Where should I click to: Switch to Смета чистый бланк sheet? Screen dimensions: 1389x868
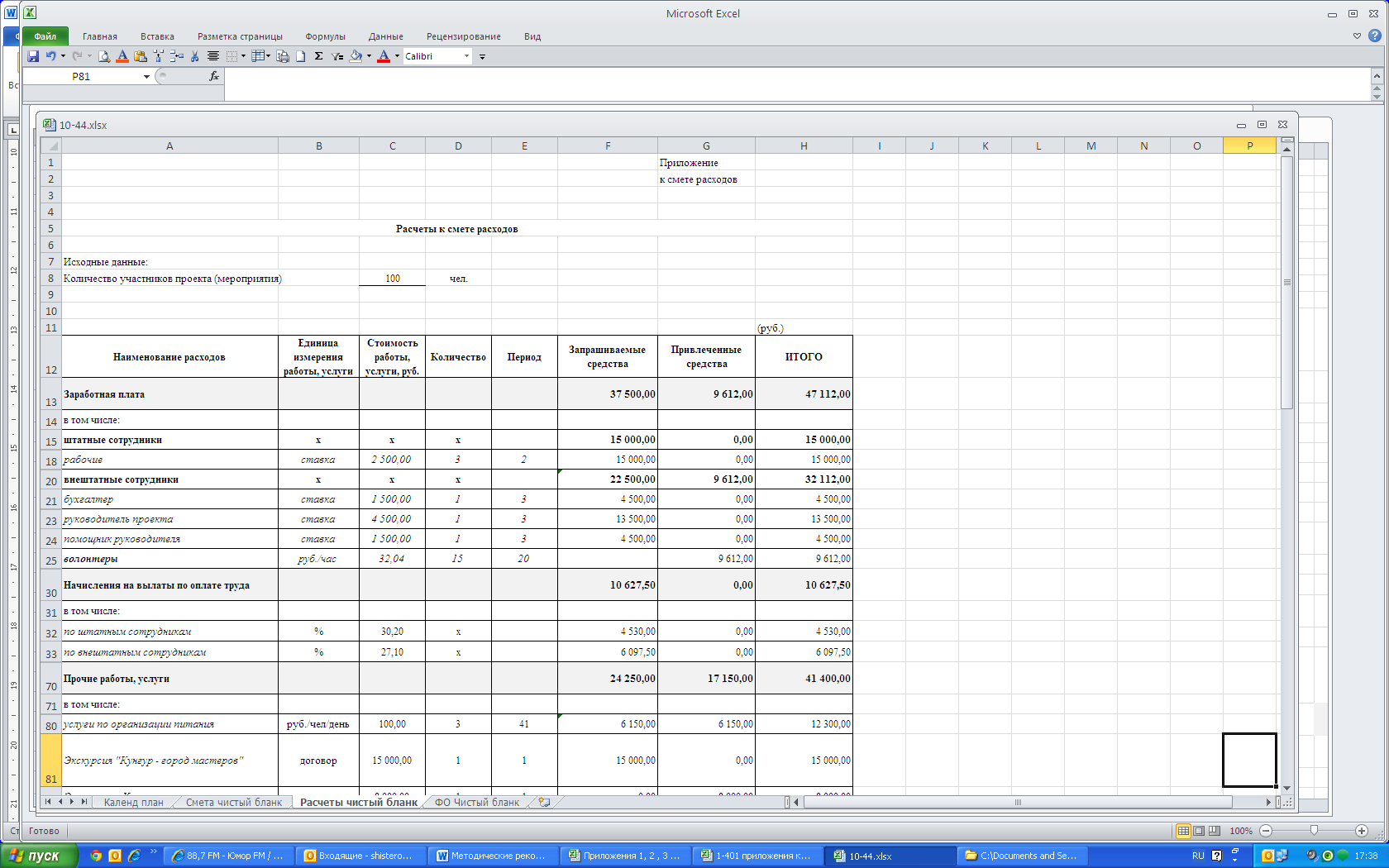click(x=234, y=802)
